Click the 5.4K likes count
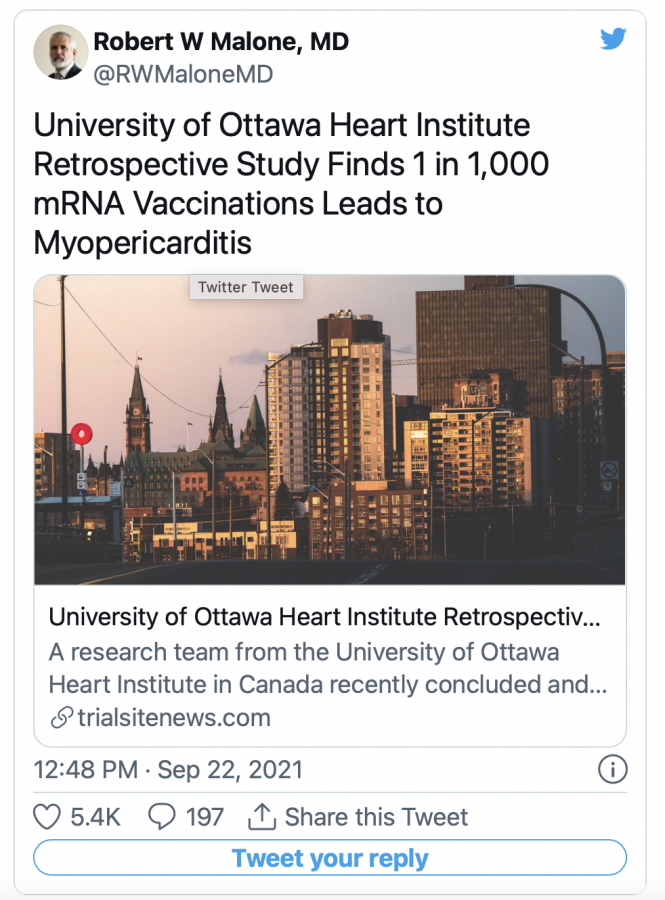The height and width of the screenshot is (900, 665). pos(95,817)
